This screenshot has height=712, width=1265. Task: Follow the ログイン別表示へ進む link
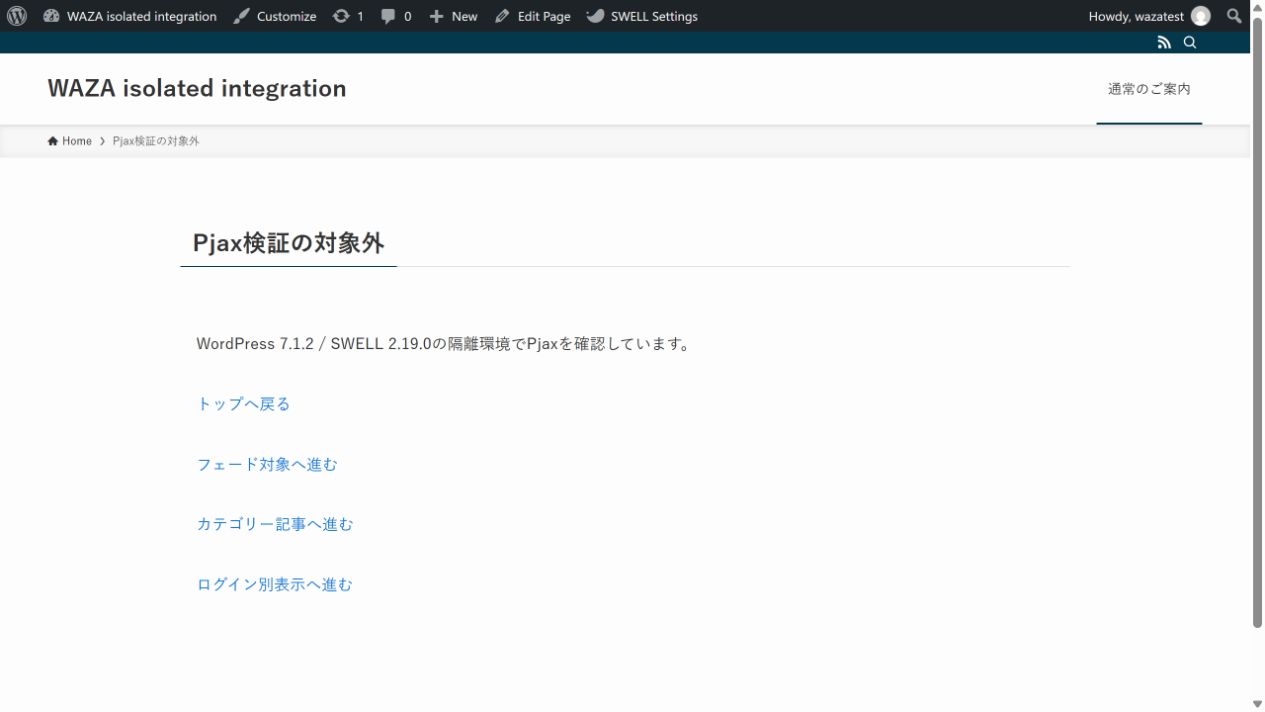[x=275, y=584]
